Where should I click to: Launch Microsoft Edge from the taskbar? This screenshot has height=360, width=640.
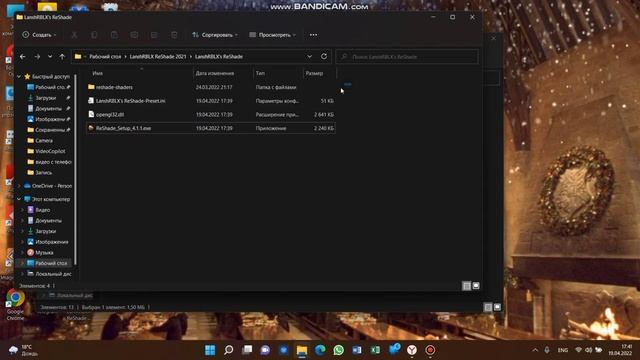(x=320, y=350)
